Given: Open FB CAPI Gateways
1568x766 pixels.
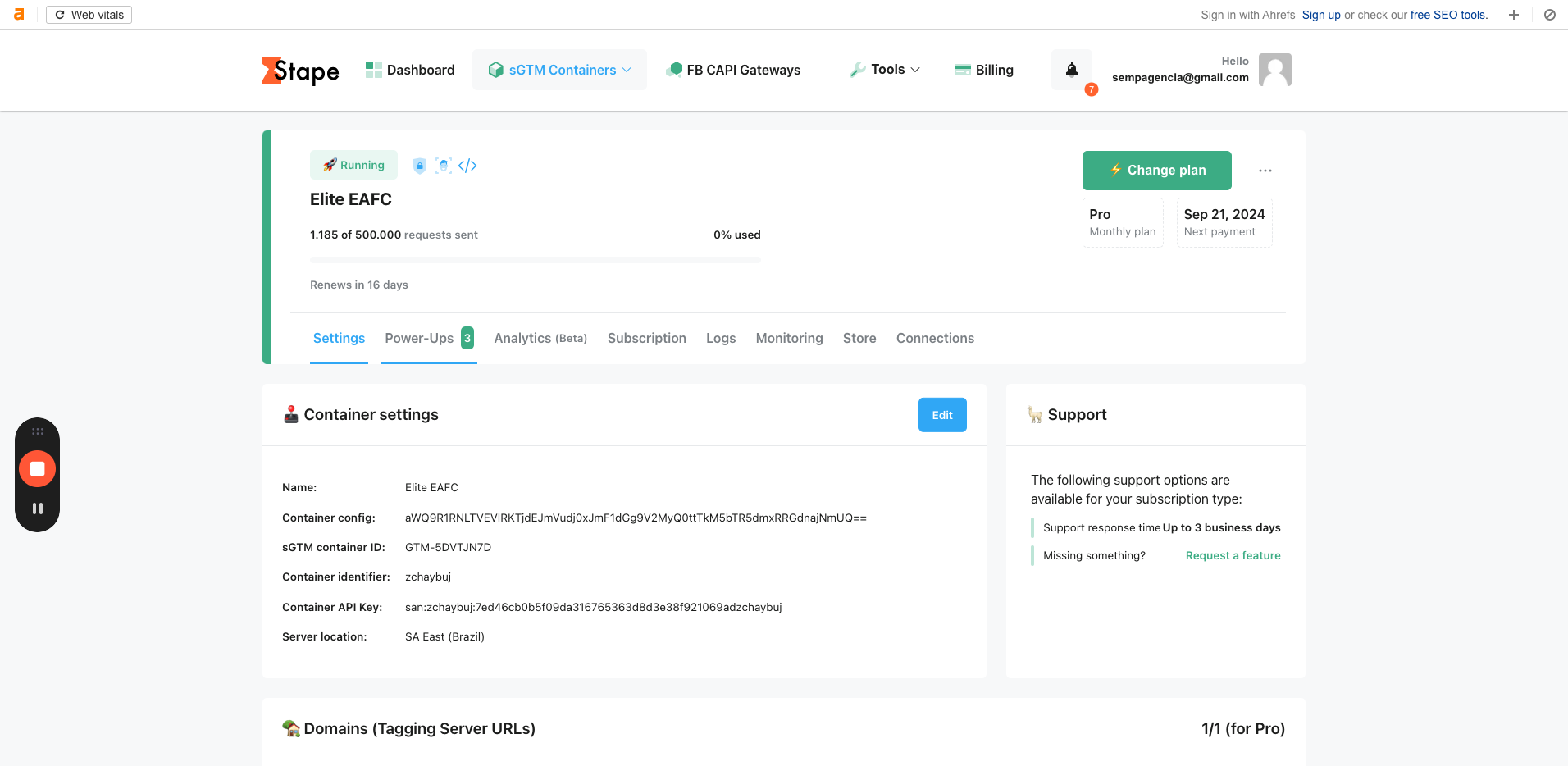Looking at the screenshot, I should point(733,70).
